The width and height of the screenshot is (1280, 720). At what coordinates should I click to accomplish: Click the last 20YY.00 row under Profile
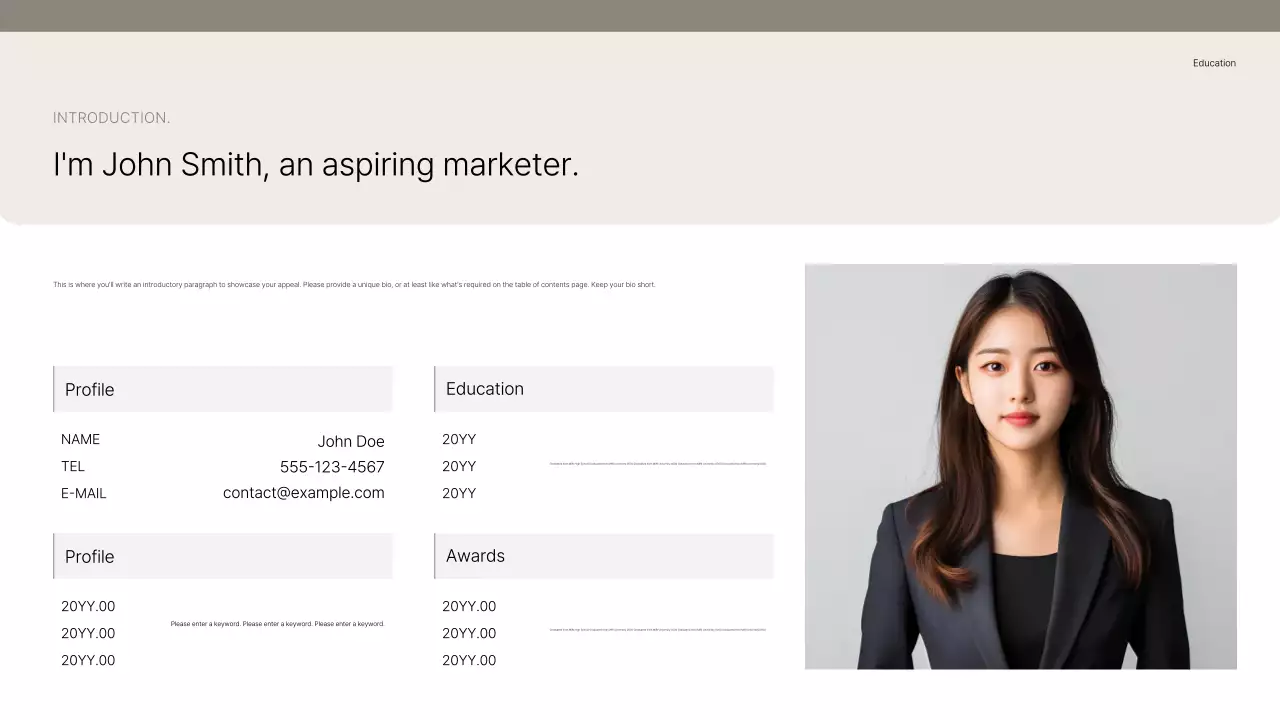coord(88,660)
